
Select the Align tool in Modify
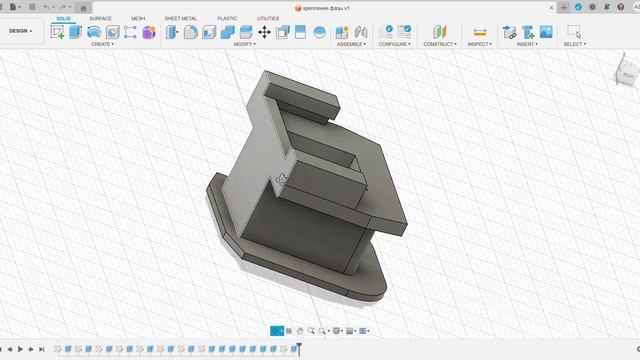[x=282, y=32]
